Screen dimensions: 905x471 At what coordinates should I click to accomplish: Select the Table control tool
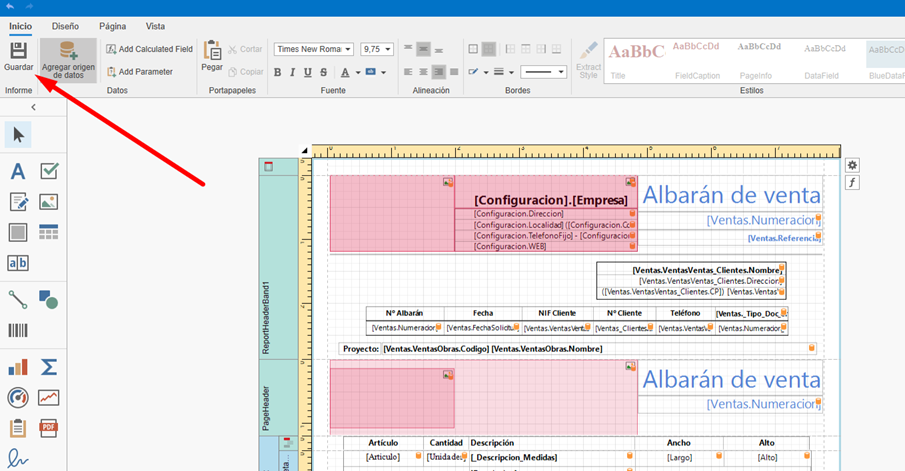[48, 232]
